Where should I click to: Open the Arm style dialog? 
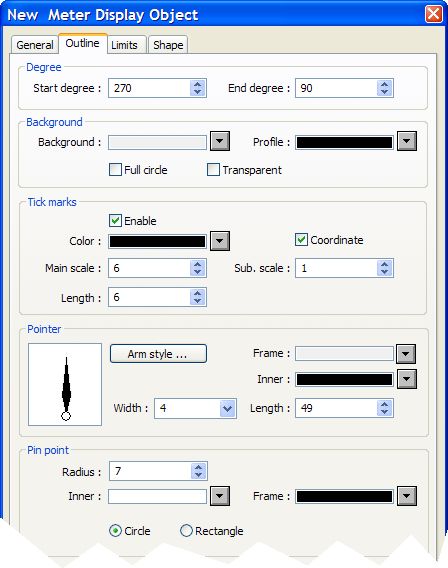[158, 354]
